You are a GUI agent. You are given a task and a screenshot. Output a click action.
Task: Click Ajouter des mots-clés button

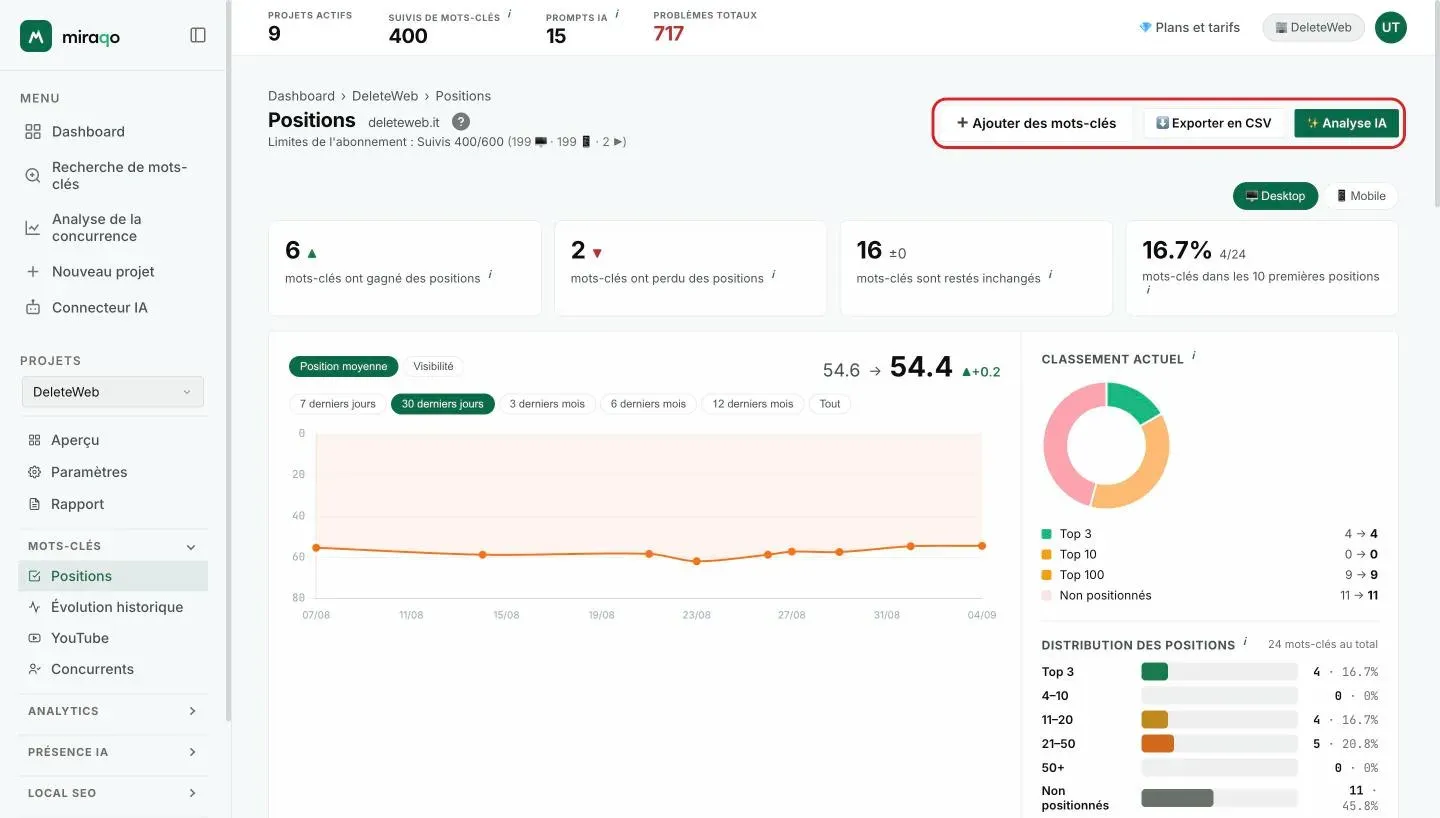coord(1036,123)
